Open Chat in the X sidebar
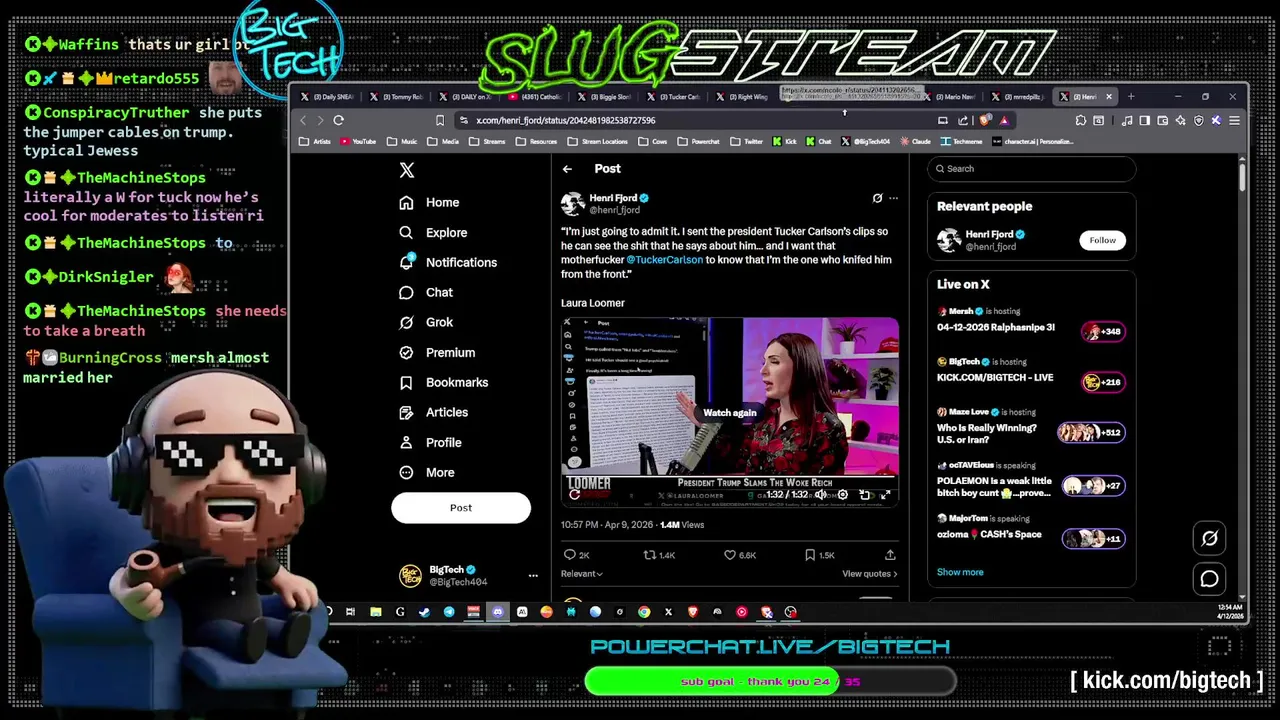 [426, 292]
